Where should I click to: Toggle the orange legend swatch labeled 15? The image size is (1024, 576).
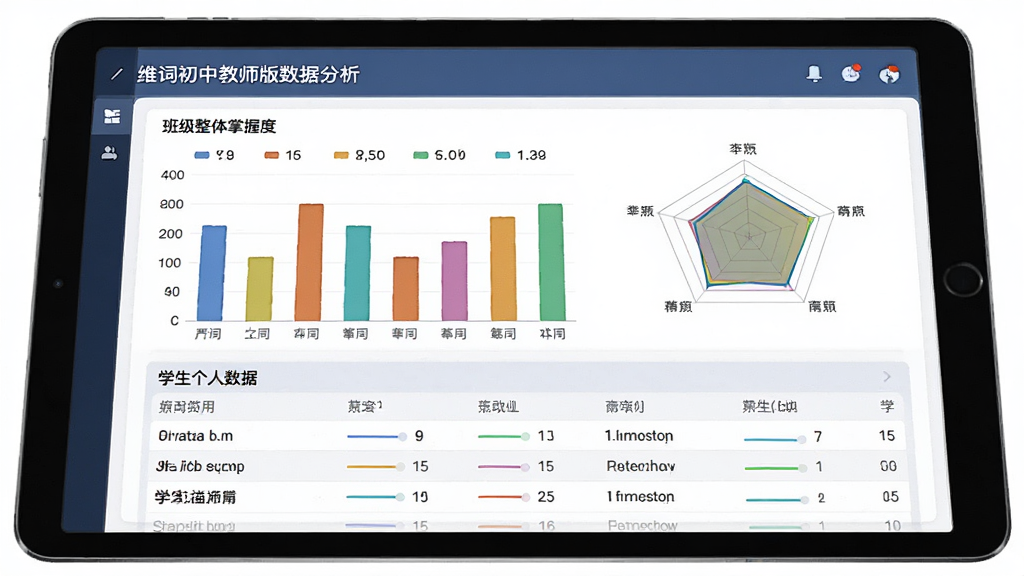[x=272, y=155]
